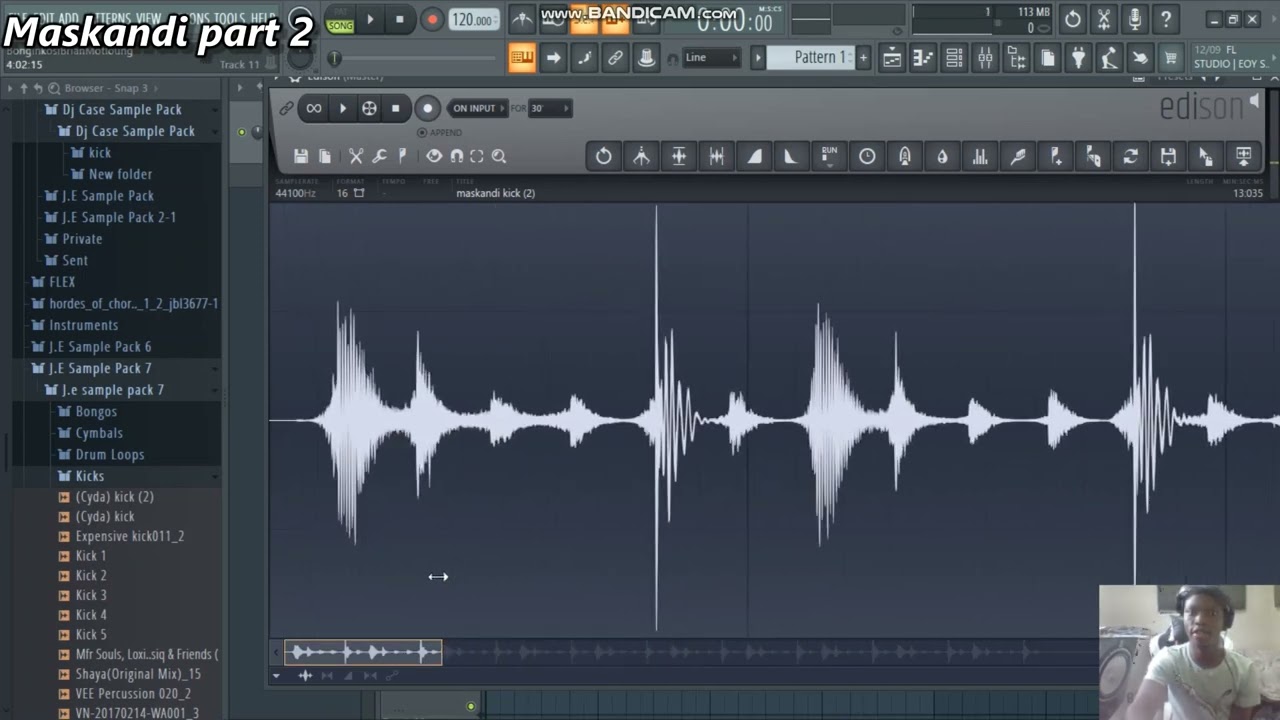Click Edison select-all brackets icon
Image resolution: width=1280 pixels, height=720 pixels.
tap(477, 156)
